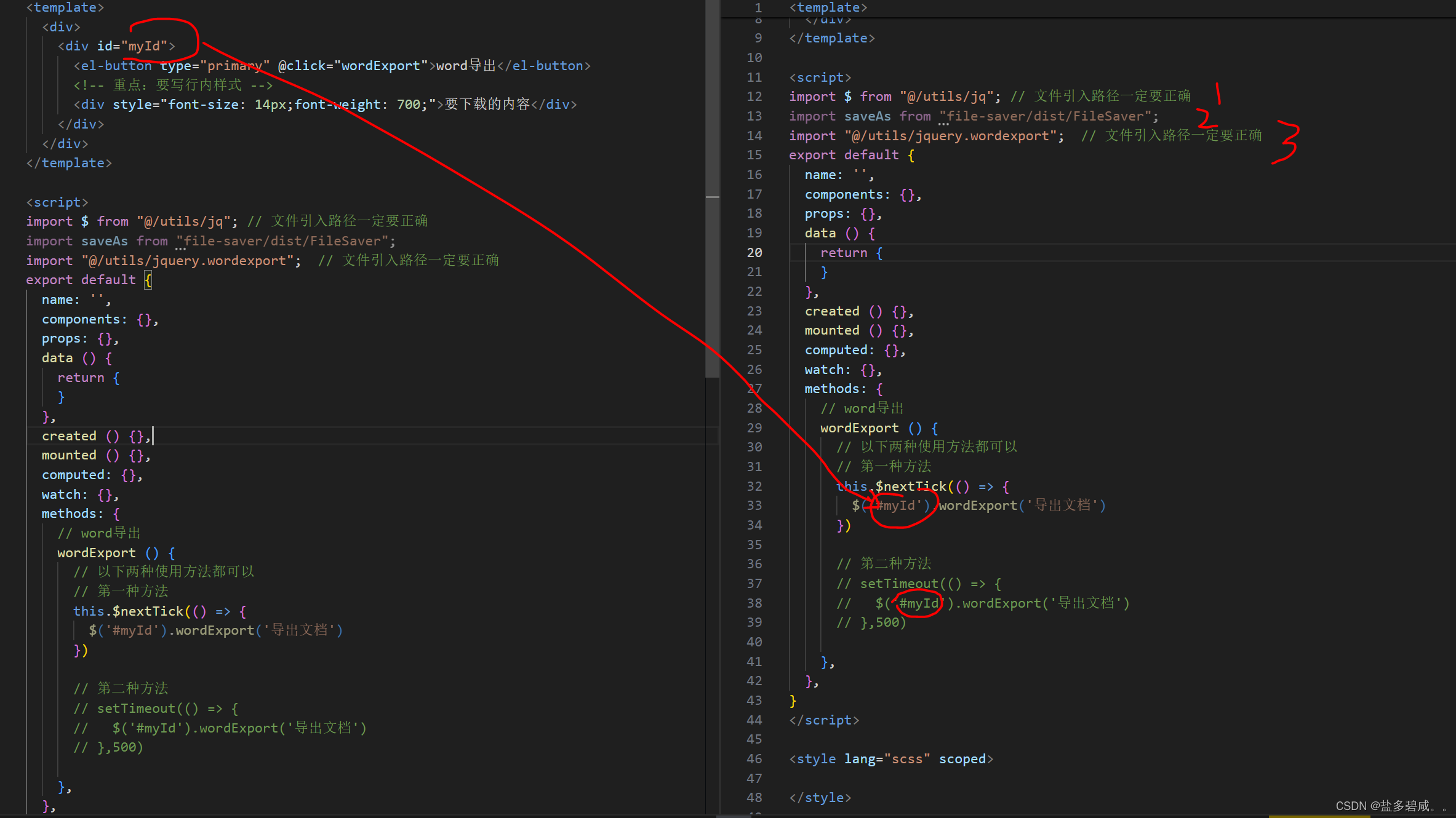Click 'props: {},' on line 18
The image size is (1456, 818).
click(x=844, y=213)
